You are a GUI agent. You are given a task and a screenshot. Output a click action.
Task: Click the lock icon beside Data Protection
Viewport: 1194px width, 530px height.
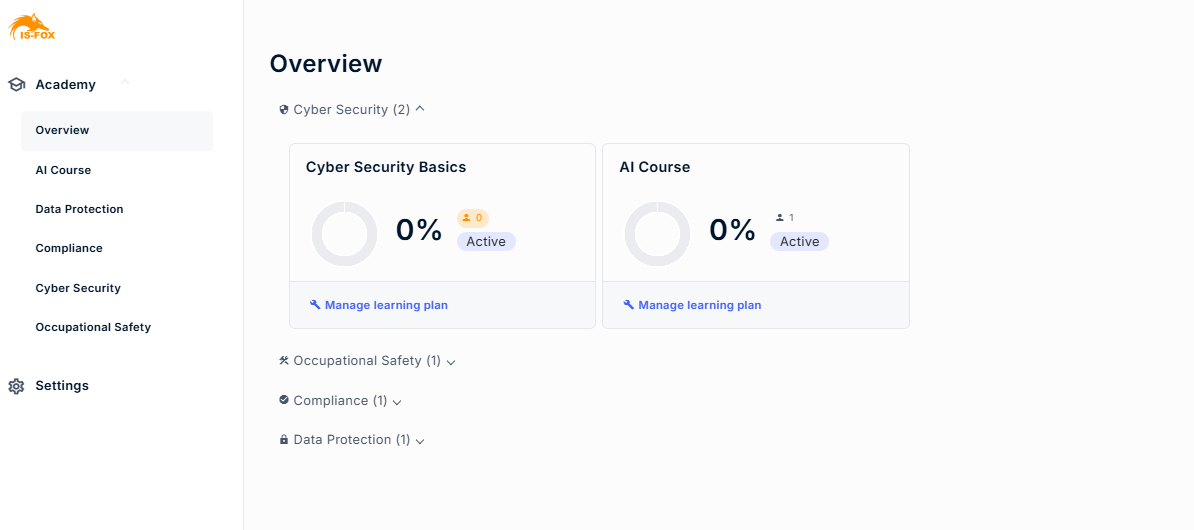284,440
